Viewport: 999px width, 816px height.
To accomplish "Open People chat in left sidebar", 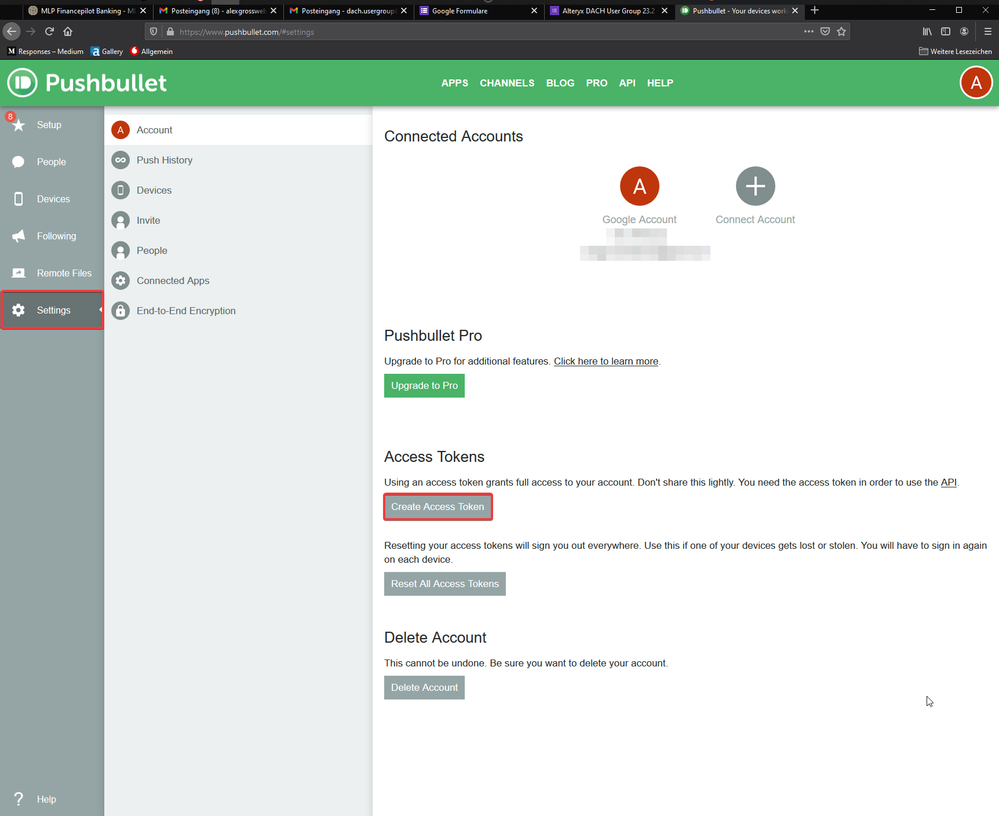I will (x=52, y=162).
